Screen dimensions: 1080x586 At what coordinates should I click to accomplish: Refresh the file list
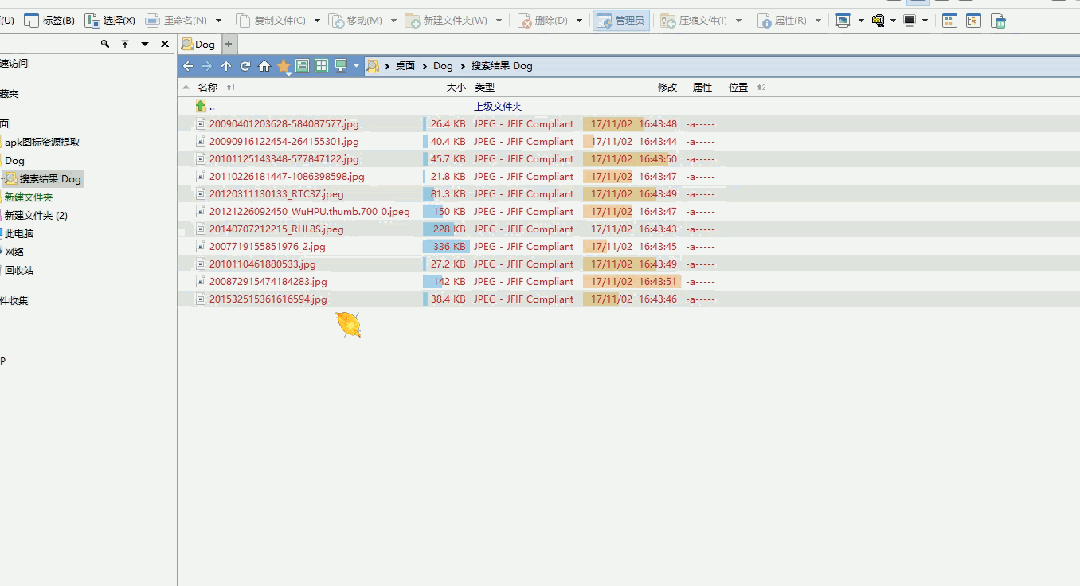(245, 66)
